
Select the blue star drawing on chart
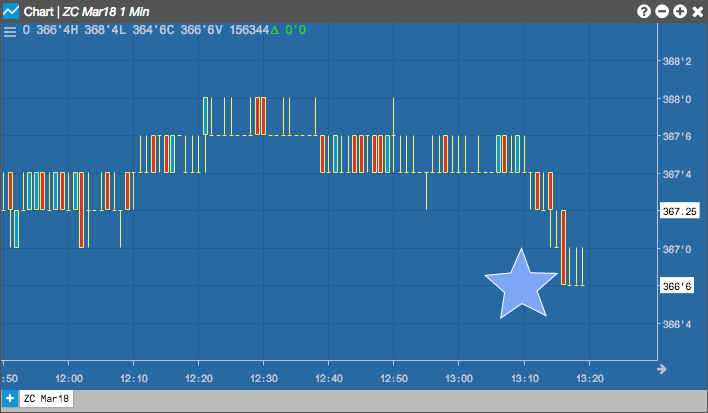[521, 285]
